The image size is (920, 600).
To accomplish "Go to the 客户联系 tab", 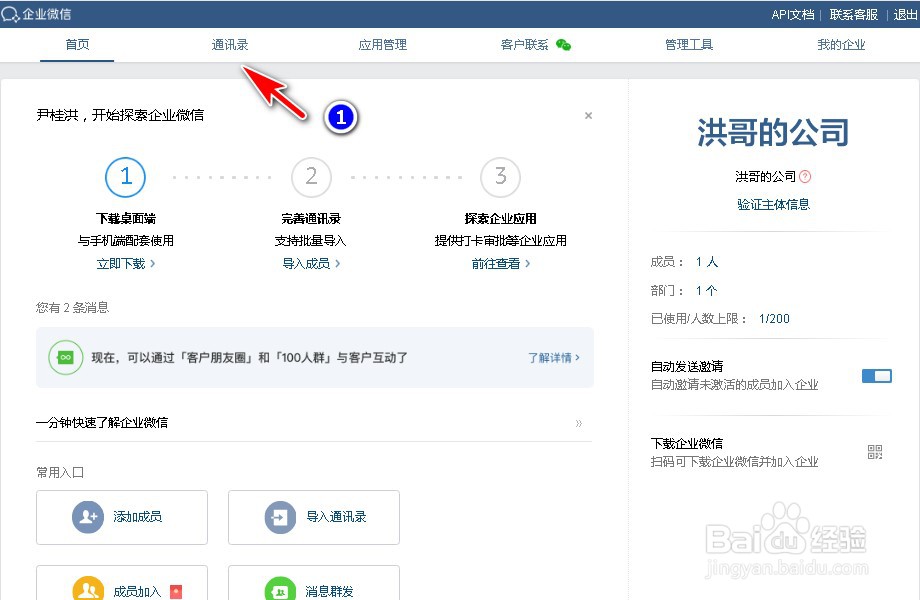I will 525,45.
